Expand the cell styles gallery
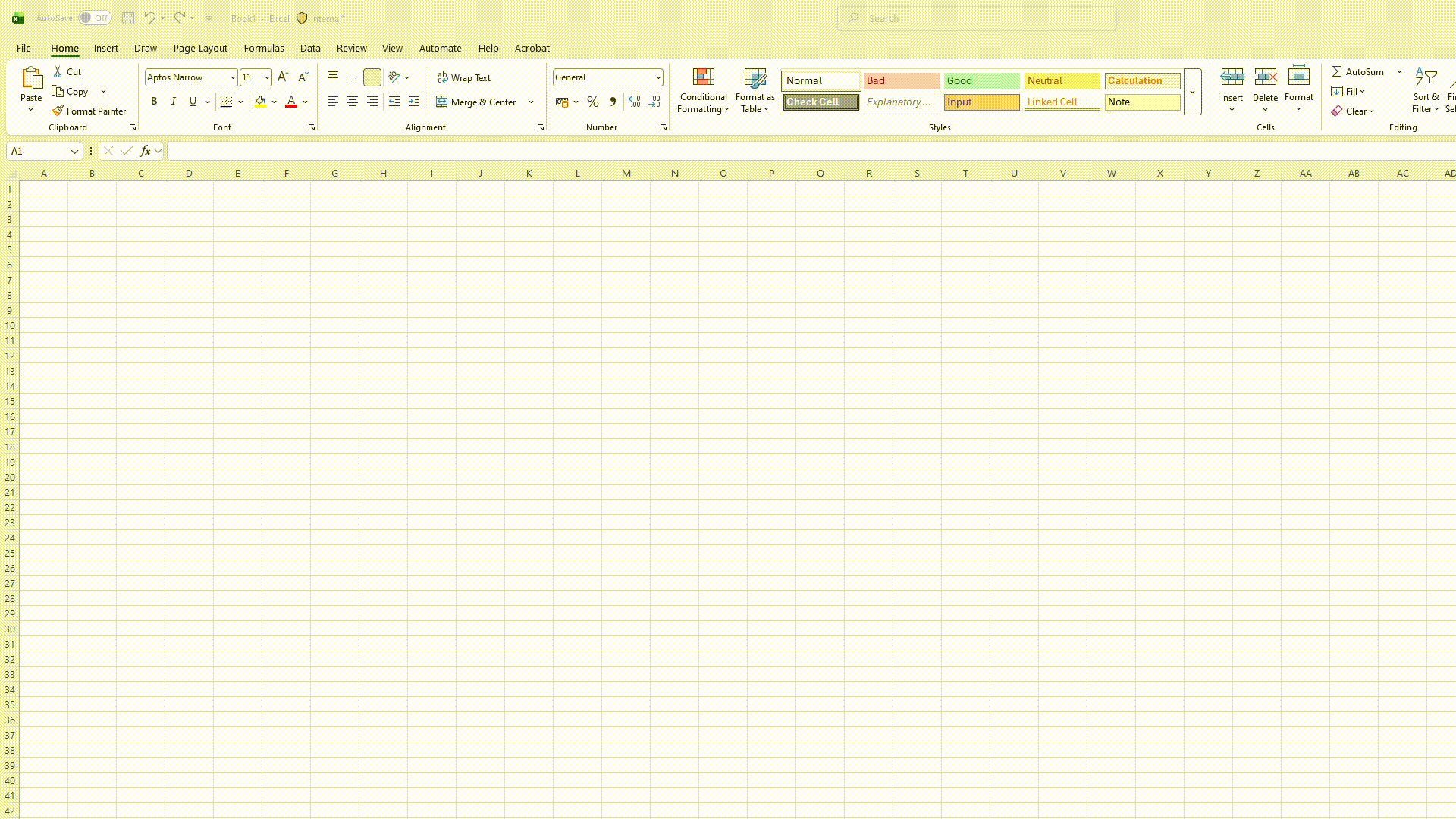The width and height of the screenshot is (1456, 819). coord(1192,92)
